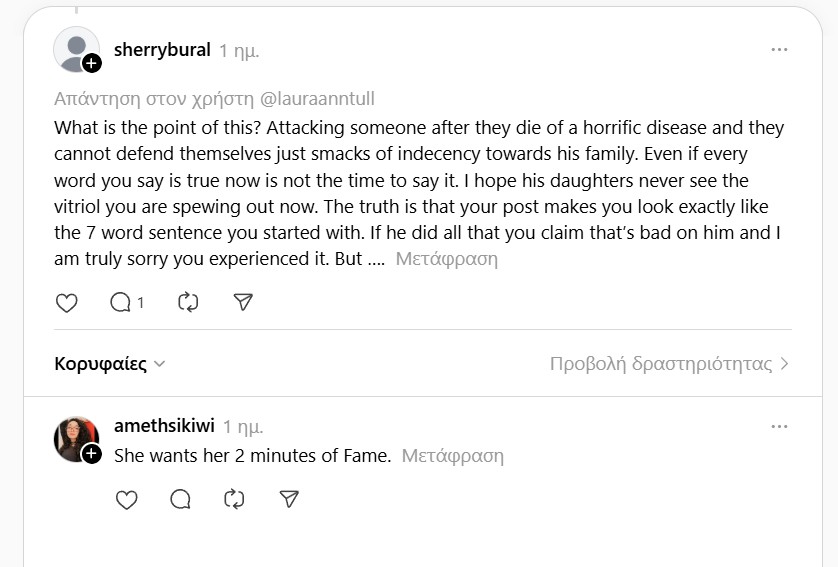Repost sherrybural's reply
The image size is (838, 567).
click(188, 302)
